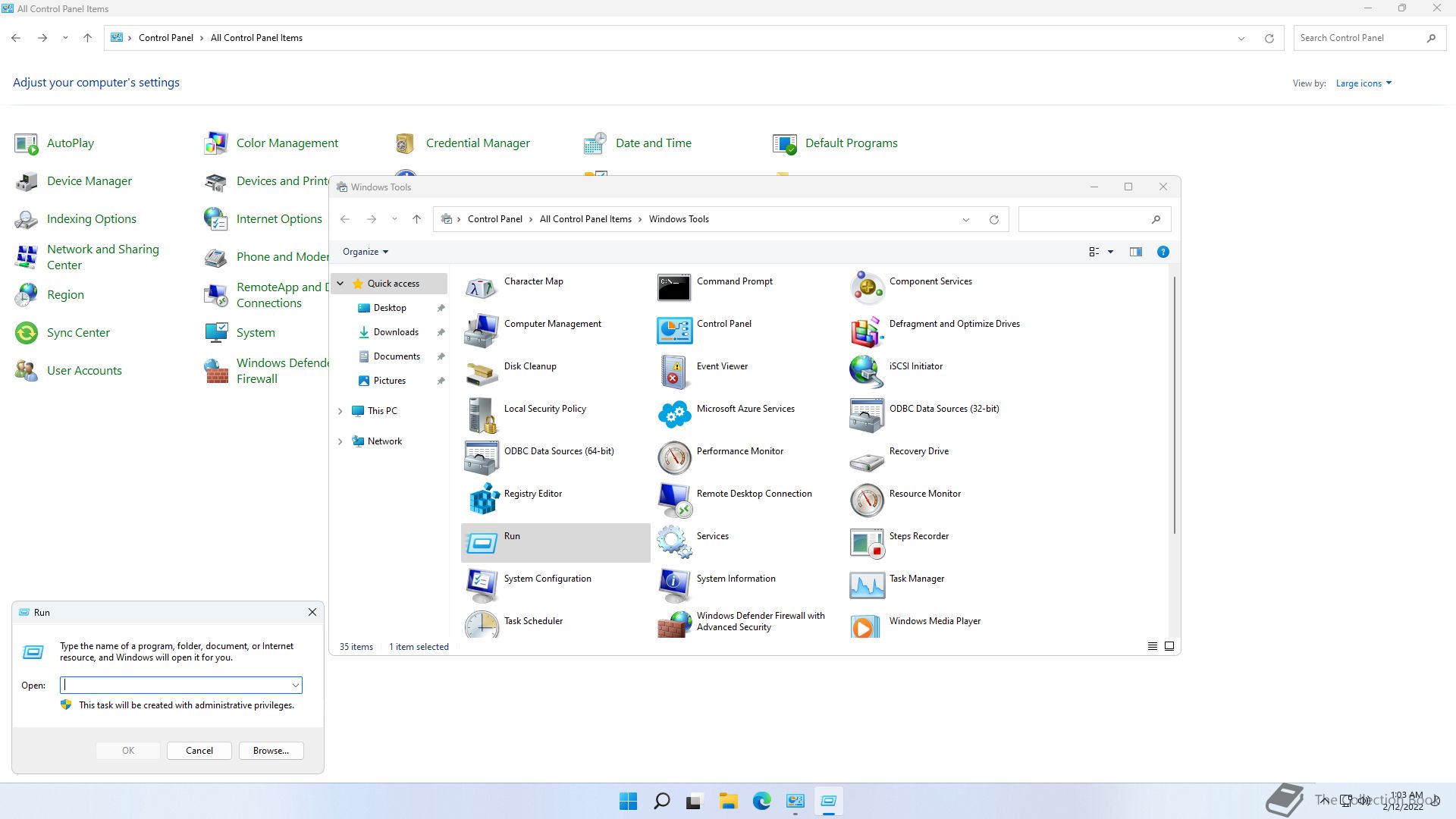
Task: Click the Services gear icon
Action: 674,542
